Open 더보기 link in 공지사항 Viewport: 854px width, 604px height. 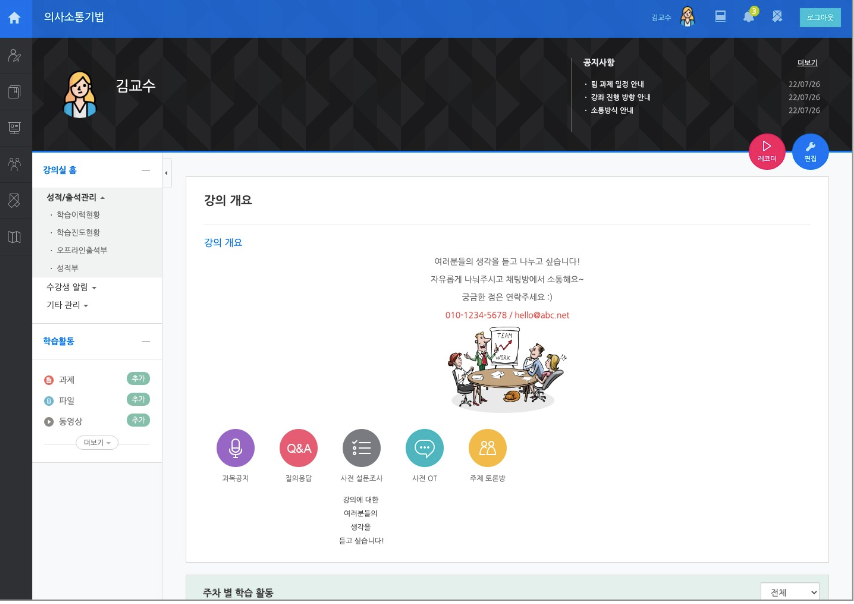[x=807, y=63]
